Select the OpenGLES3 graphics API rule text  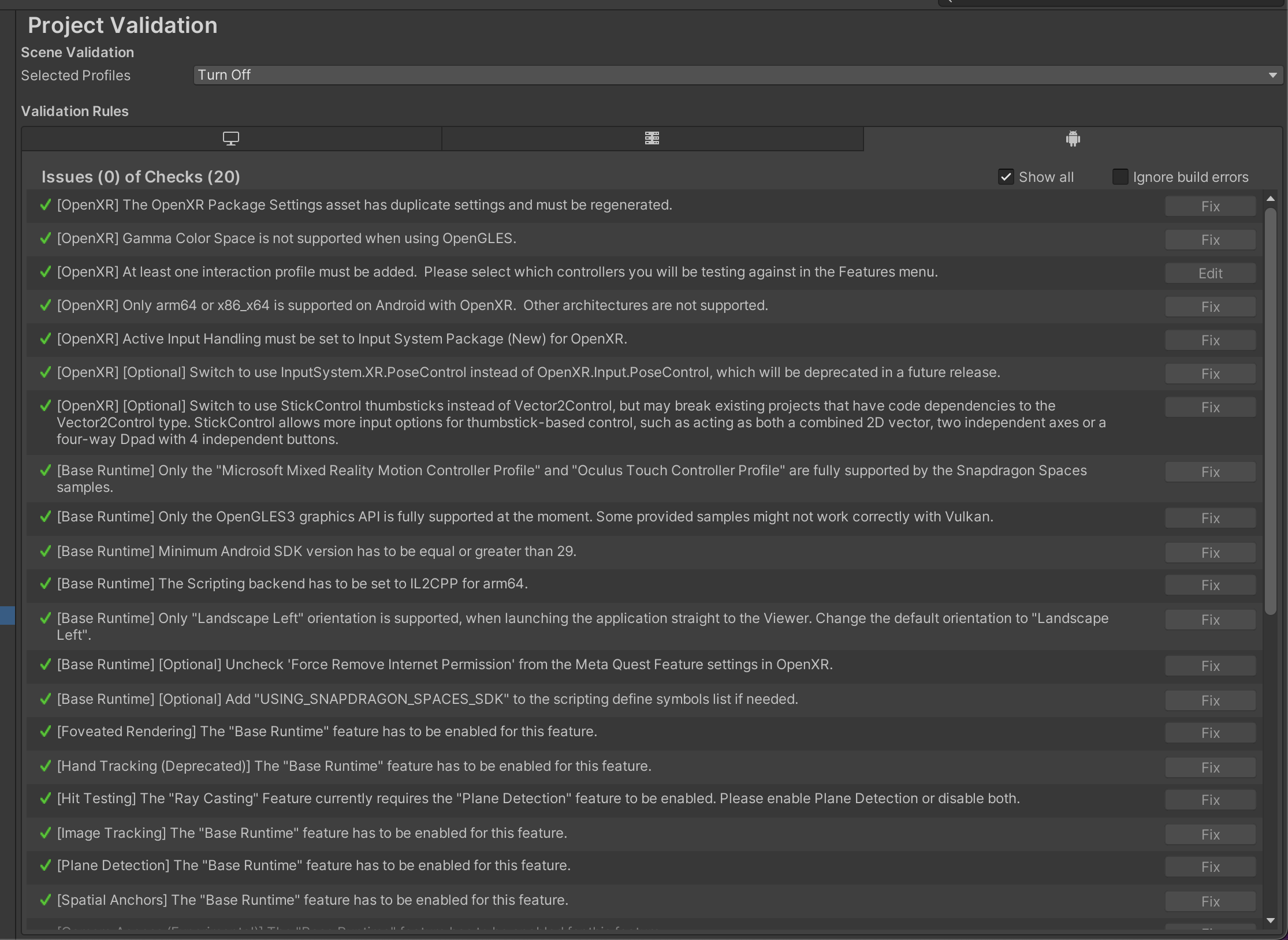(x=524, y=517)
